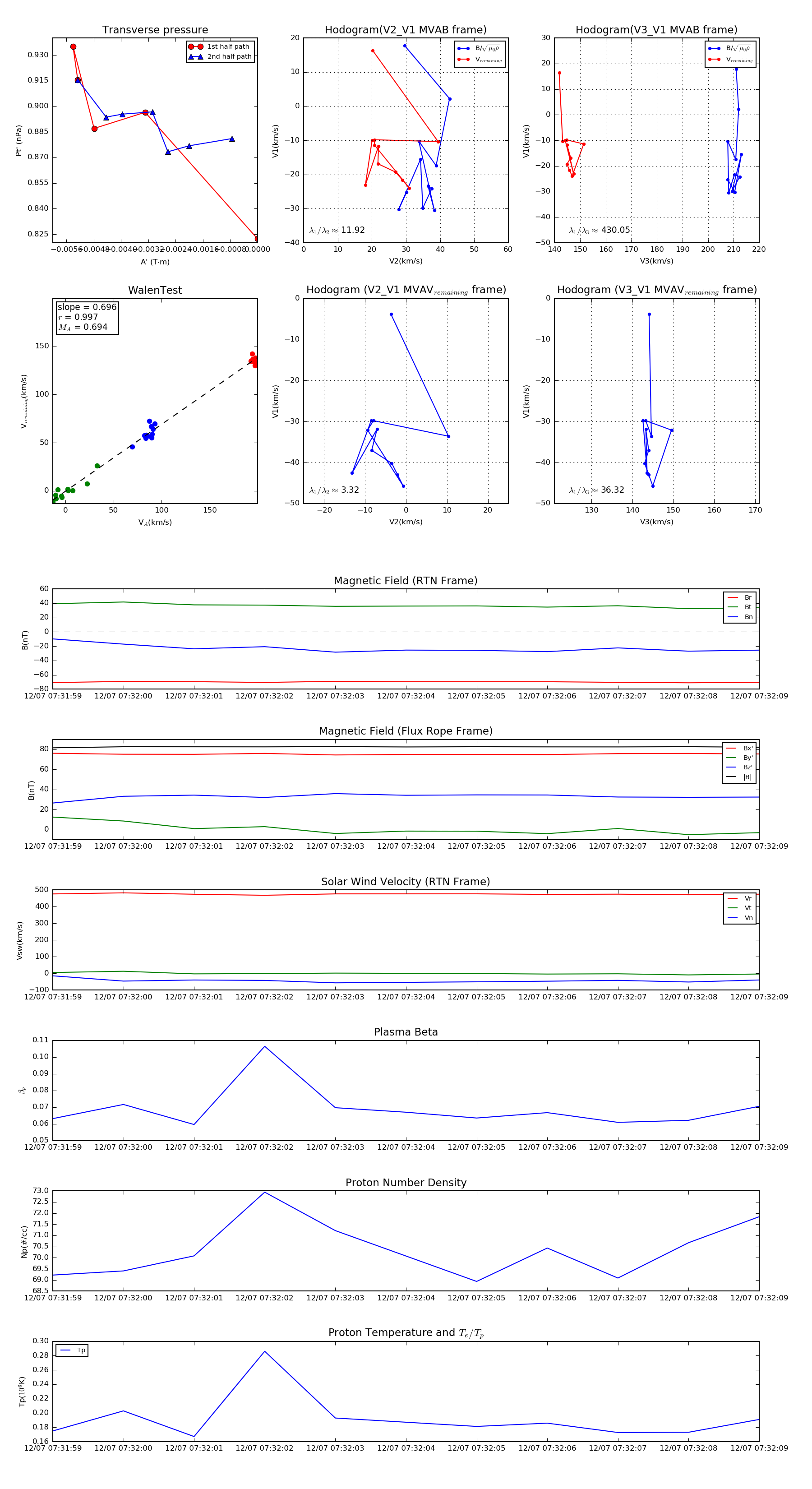Click the 'Np(#/cc)' axis label
Screen dimensions: 812x1489
point(24,1242)
